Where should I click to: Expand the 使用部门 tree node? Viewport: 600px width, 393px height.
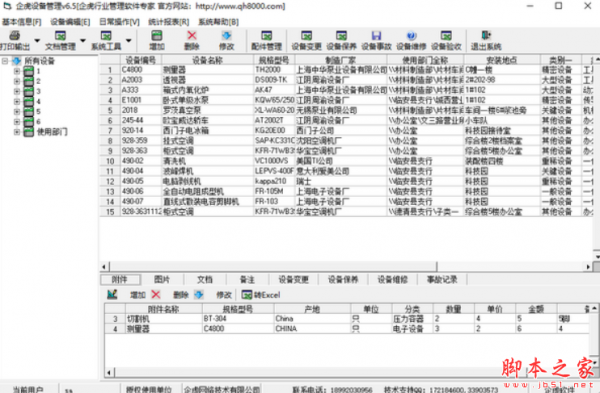click(17, 132)
